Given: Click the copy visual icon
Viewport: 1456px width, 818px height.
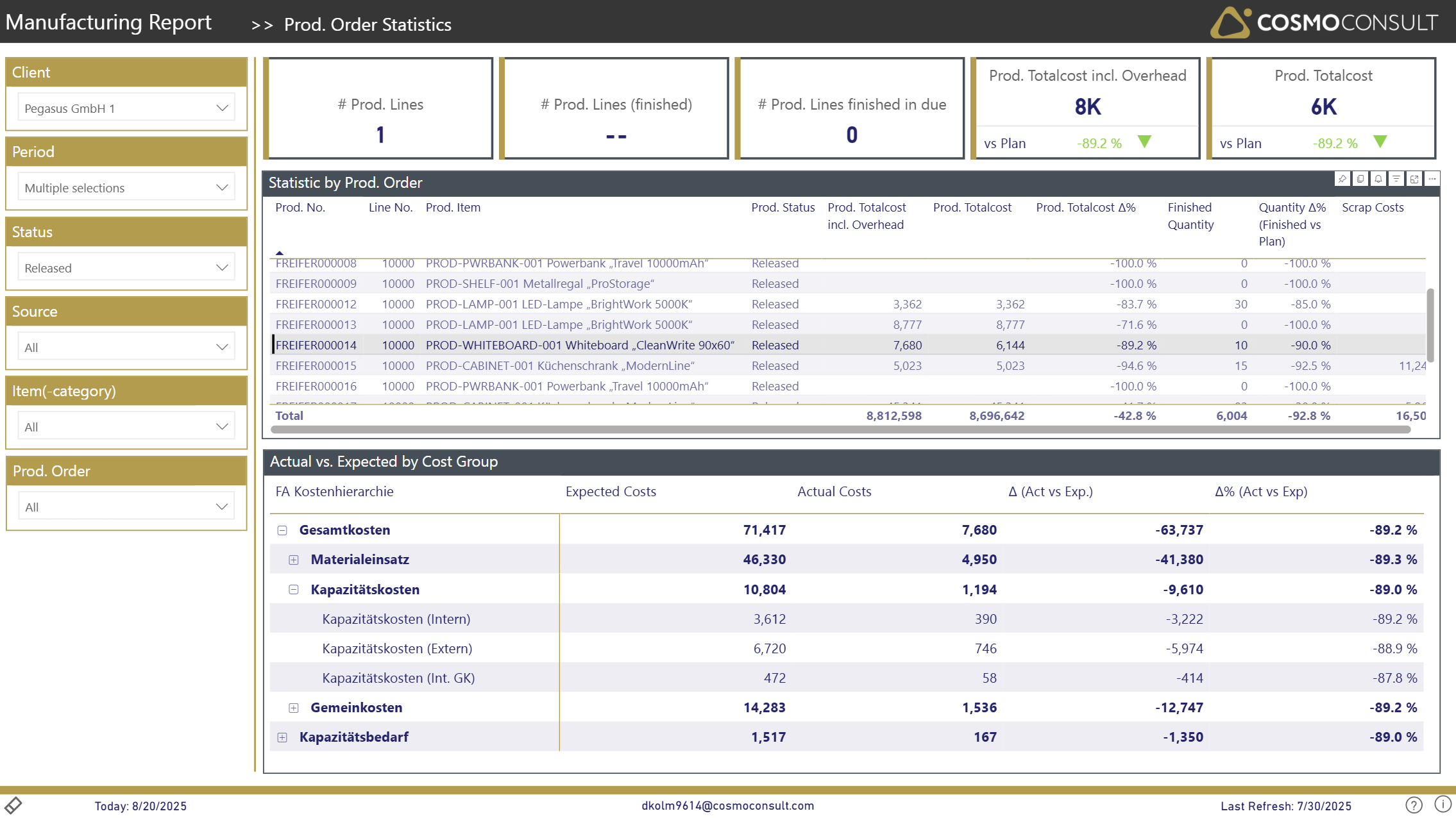Looking at the screenshot, I should point(1360,179).
